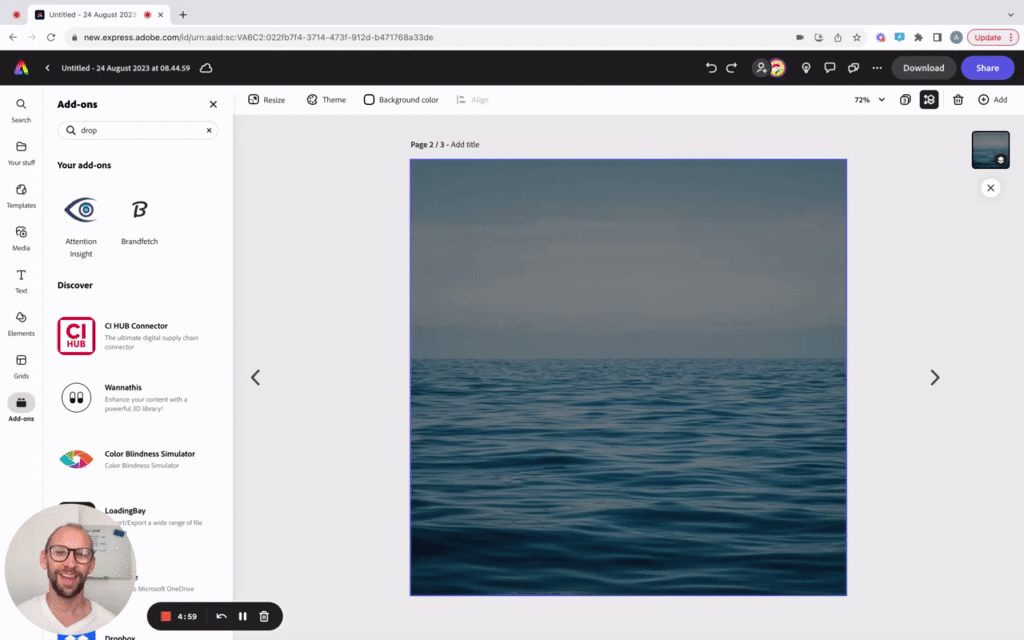Select the page thumbnail on the right
The width and height of the screenshot is (1024, 640).
pos(990,149)
